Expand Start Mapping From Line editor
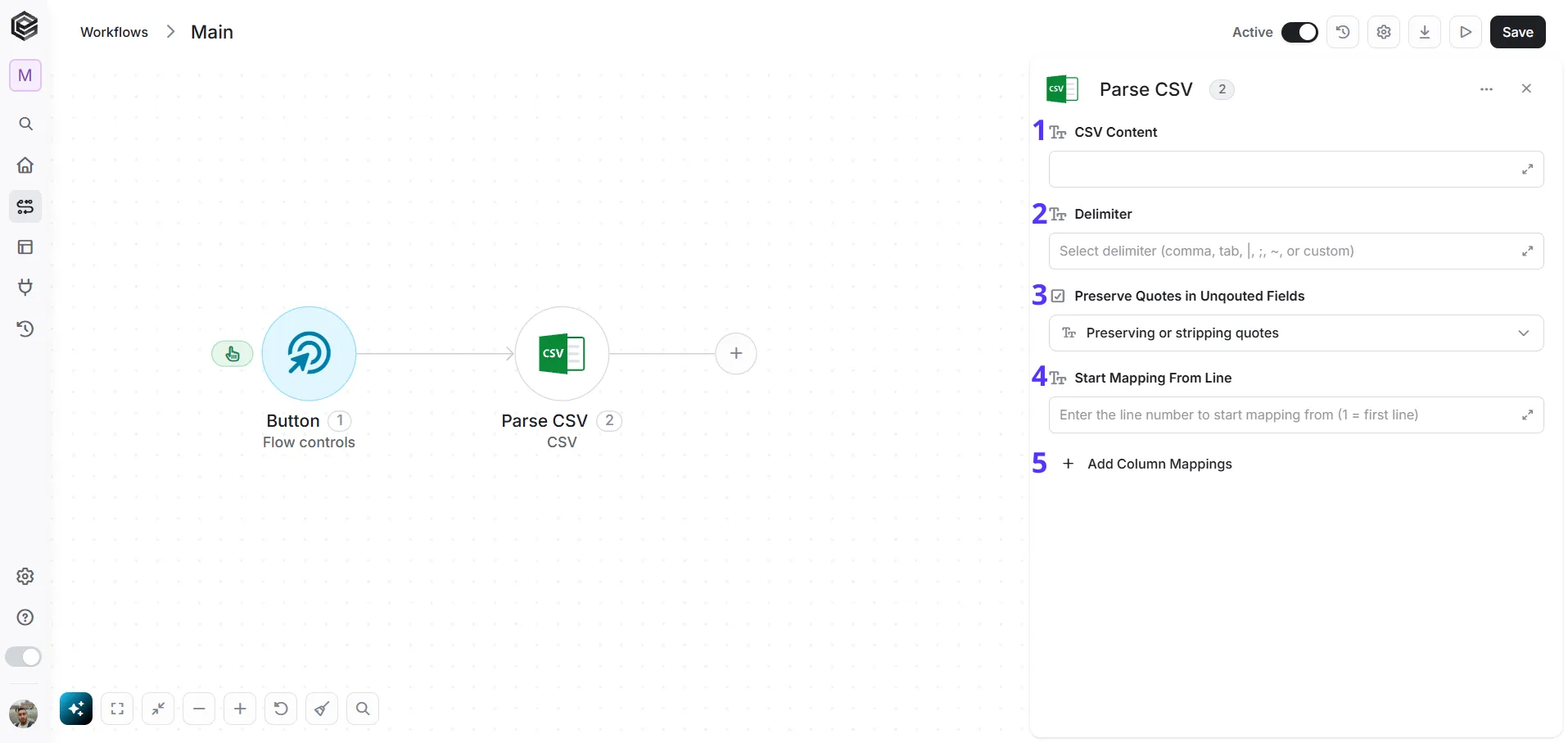 [x=1527, y=415]
